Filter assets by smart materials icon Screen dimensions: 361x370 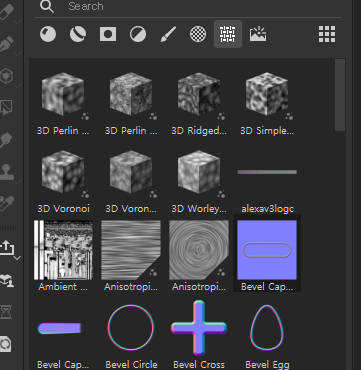pos(78,34)
